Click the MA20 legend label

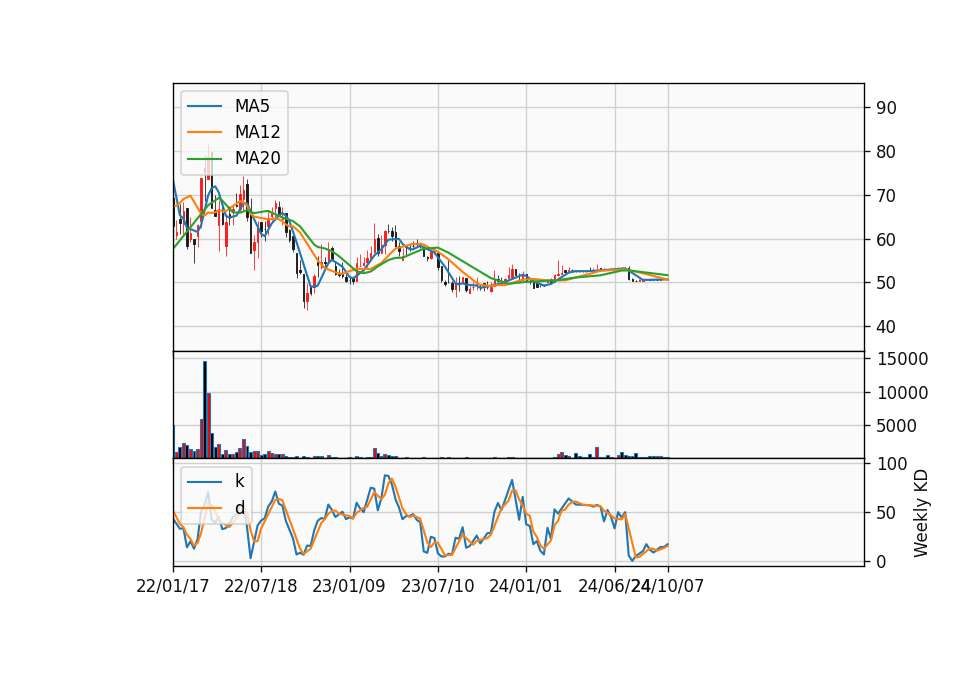(x=257, y=158)
